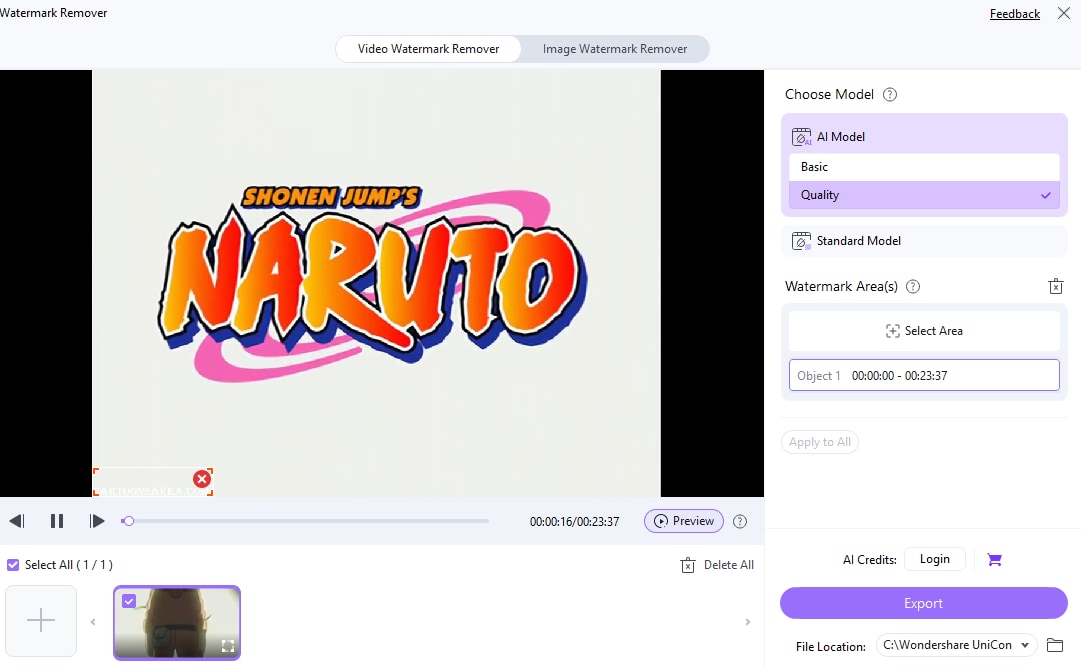Browse output folder with folder icon
The width and height of the screenshot is (1081, 667).
coord(1055,646)
